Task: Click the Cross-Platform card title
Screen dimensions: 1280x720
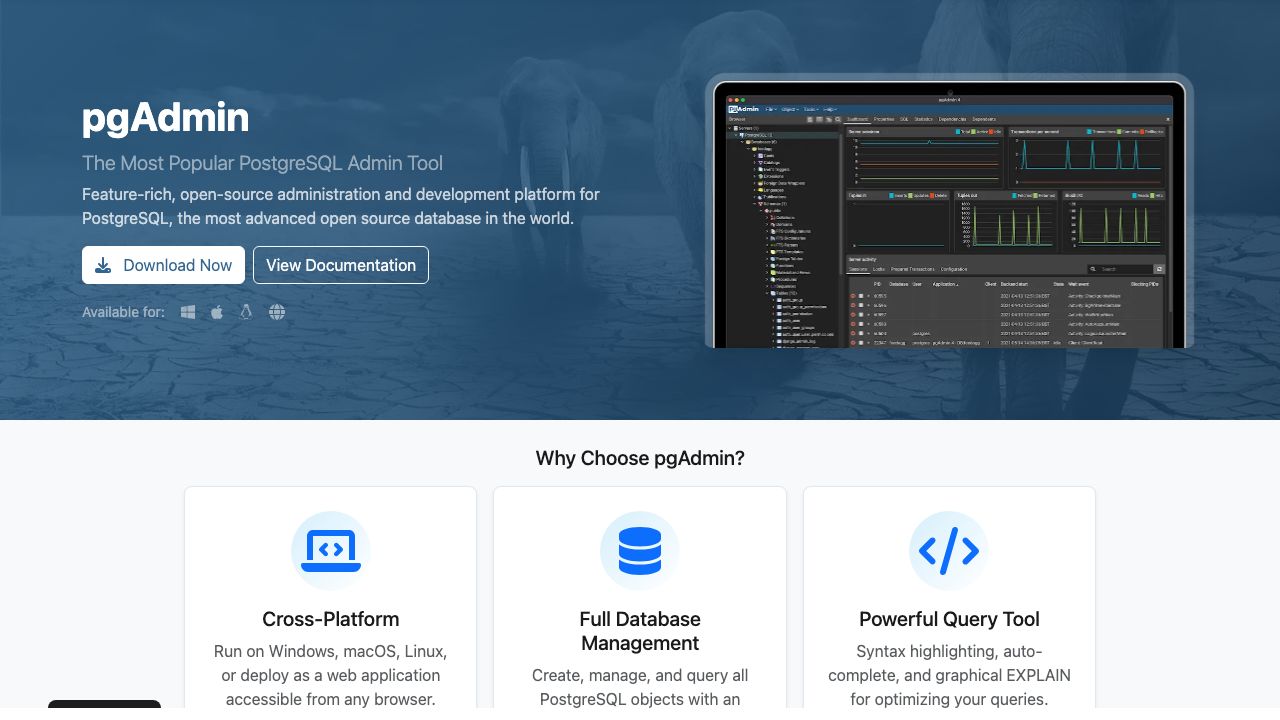Action: pos(331,619)
